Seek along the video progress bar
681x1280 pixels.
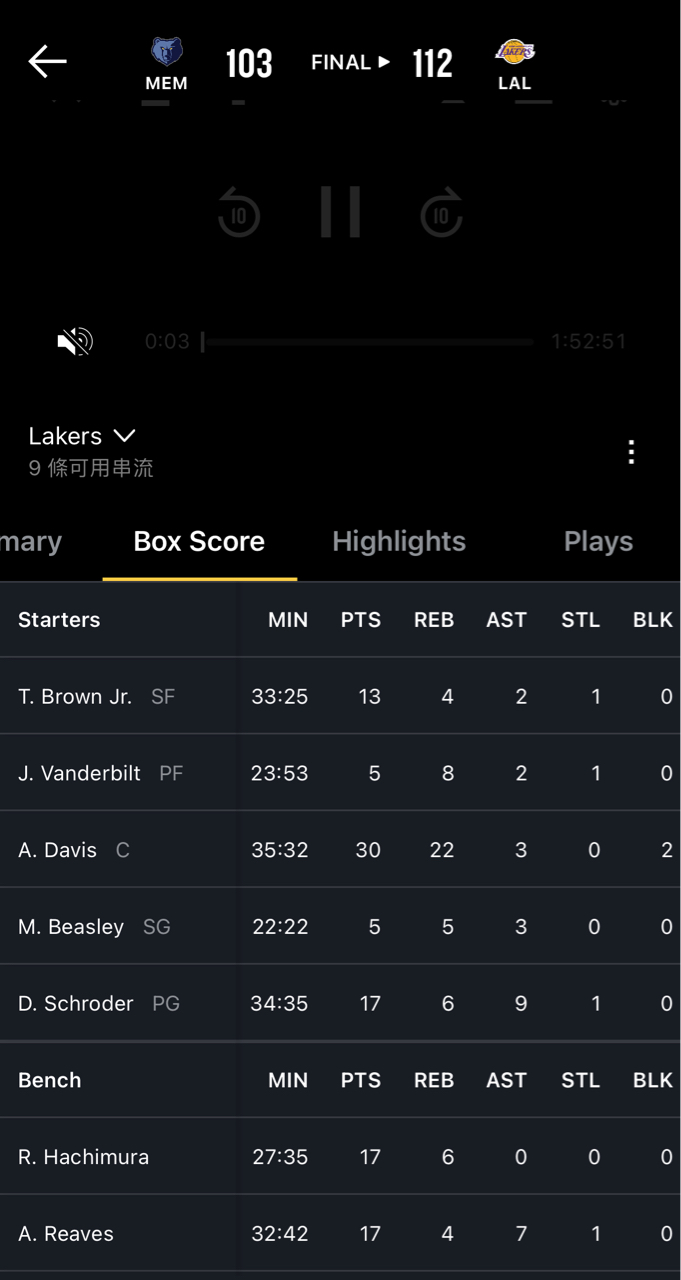coord(368,342)
